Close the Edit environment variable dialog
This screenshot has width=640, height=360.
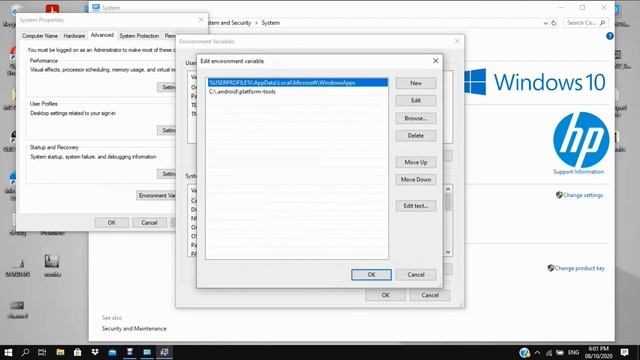[x=436, y=61]
